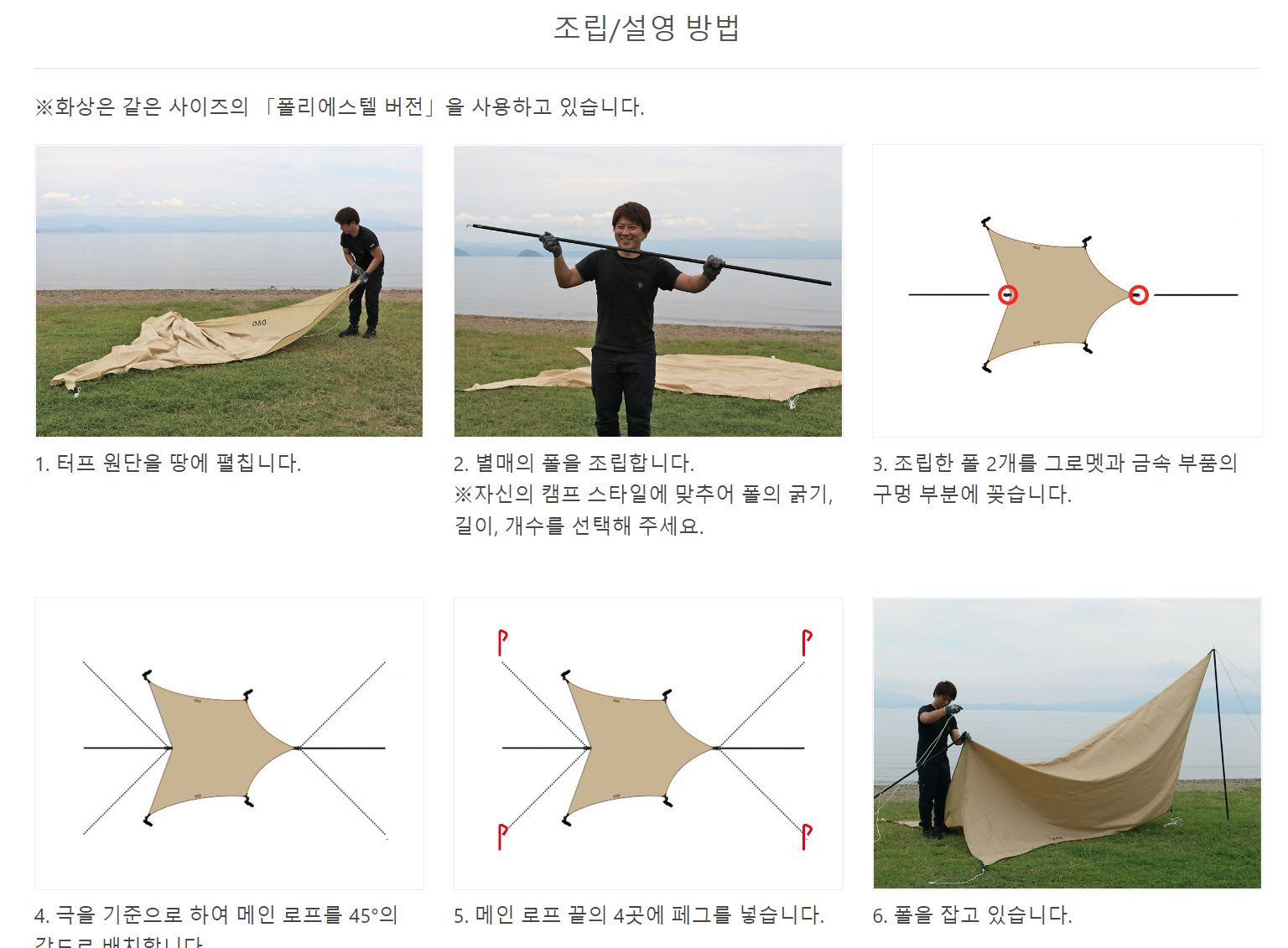
Task: Open step 6 photo of raised tarp
Action: point(1067,743)
